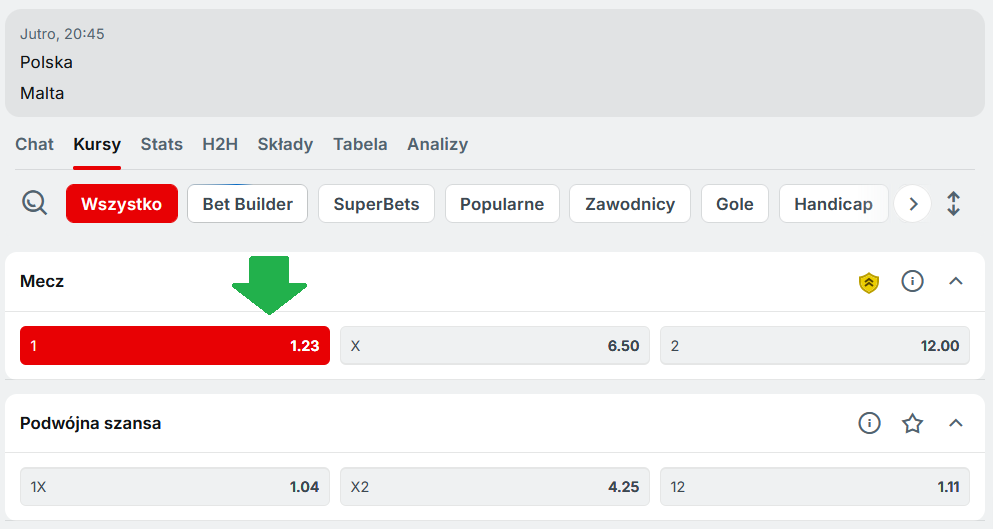Click the search markets magnifier icon

coord(35,204)
